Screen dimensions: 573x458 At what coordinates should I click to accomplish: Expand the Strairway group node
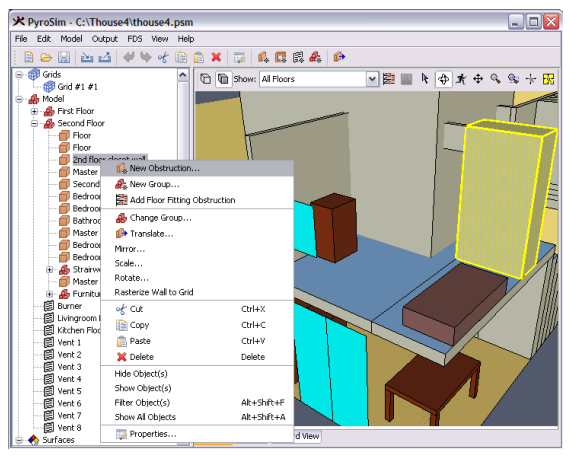click(50, 270)
